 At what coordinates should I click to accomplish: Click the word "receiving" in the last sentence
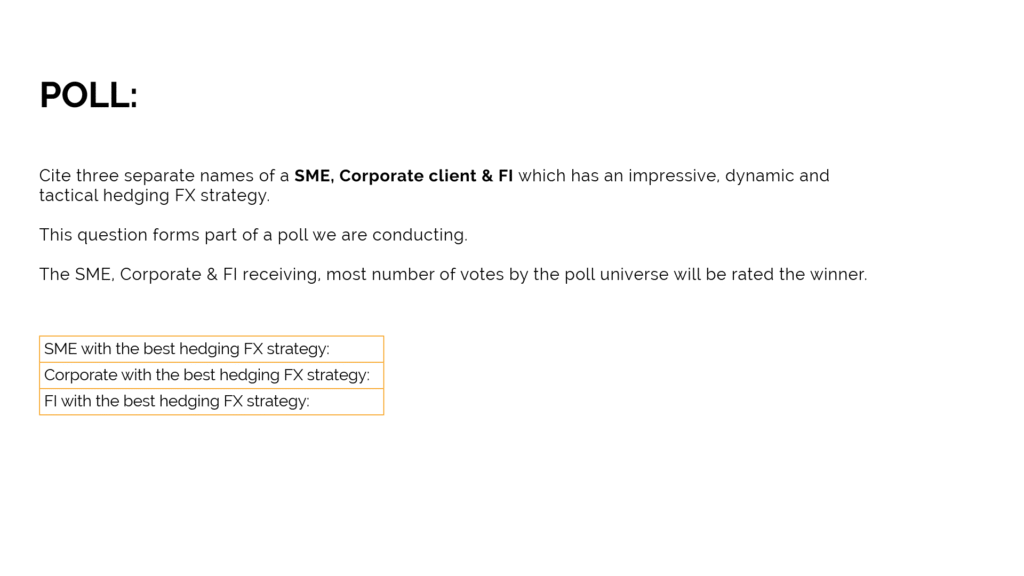click(x=280, y=274)
